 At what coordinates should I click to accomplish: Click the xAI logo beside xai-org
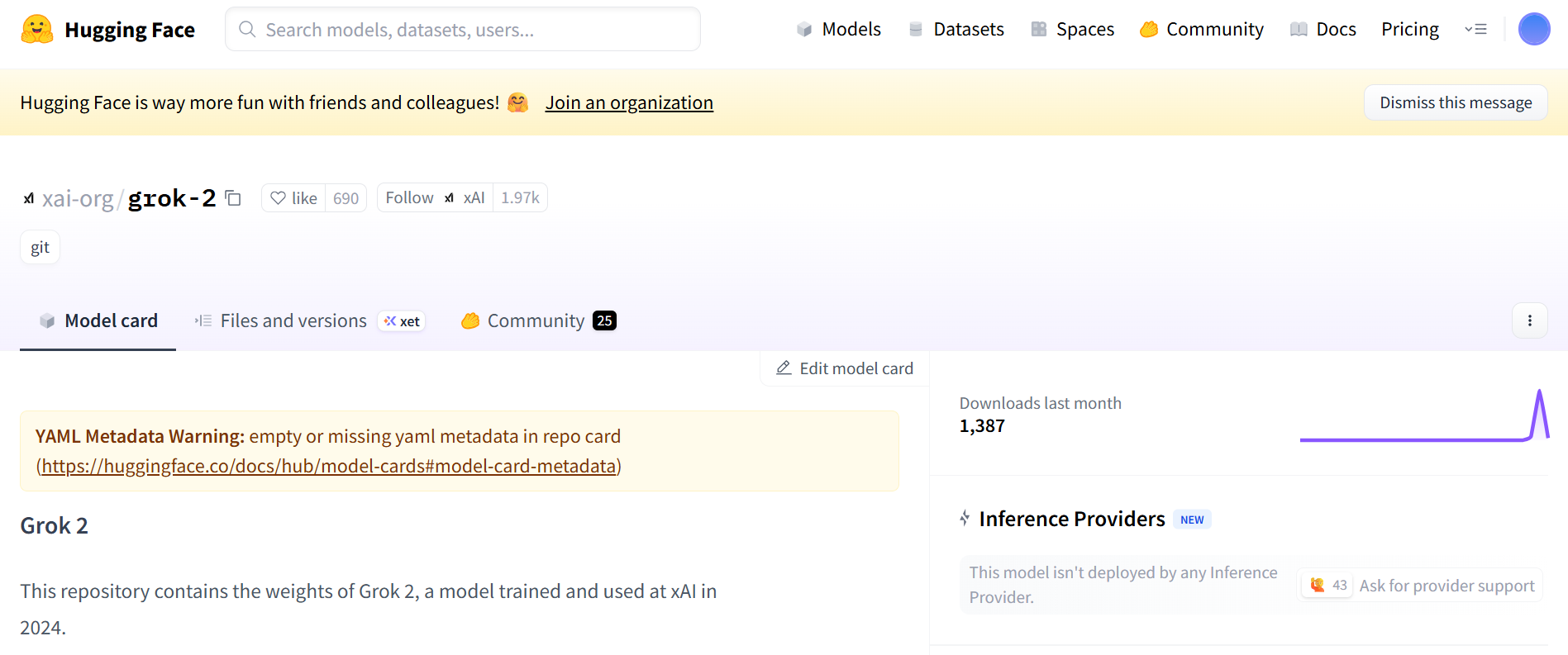(x=29, y=198)
